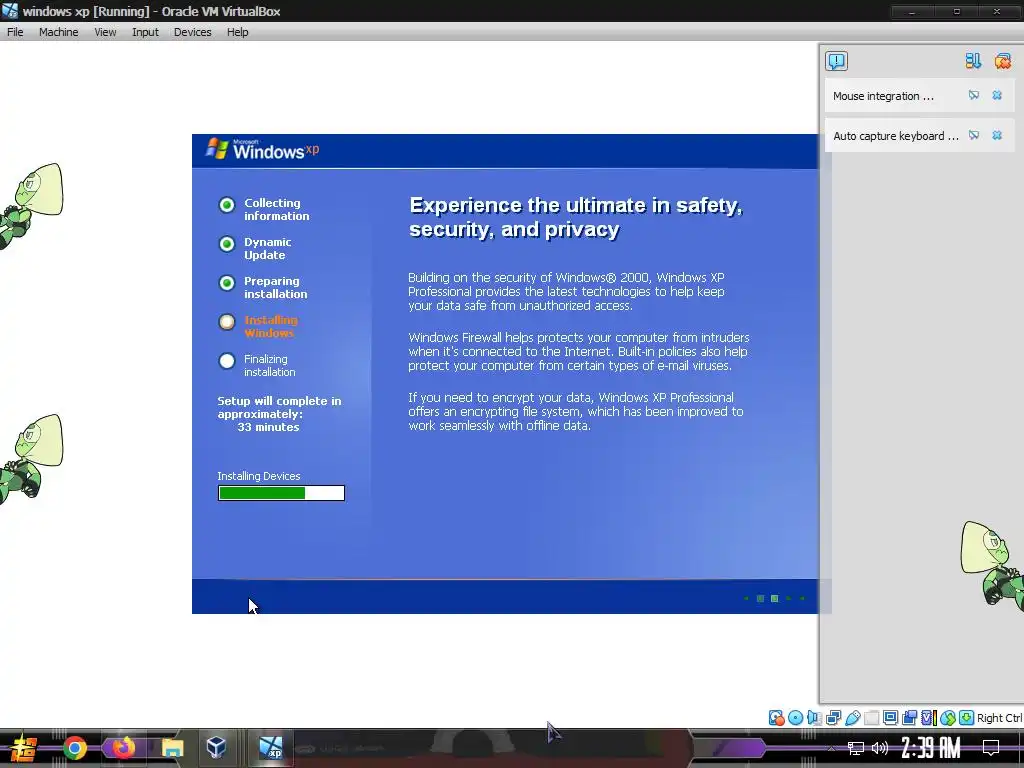
Task: Click the Auto capture keyboard detach icon
Action: click(x=974, y=135)
